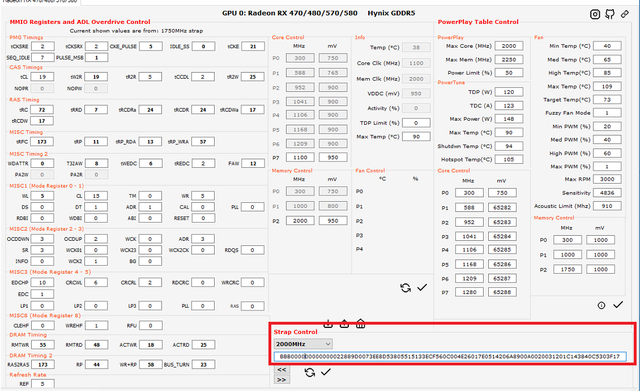Edit the WL field under MISC1
Viewport: 640px width, 391px height.
[x=42, y=196]
